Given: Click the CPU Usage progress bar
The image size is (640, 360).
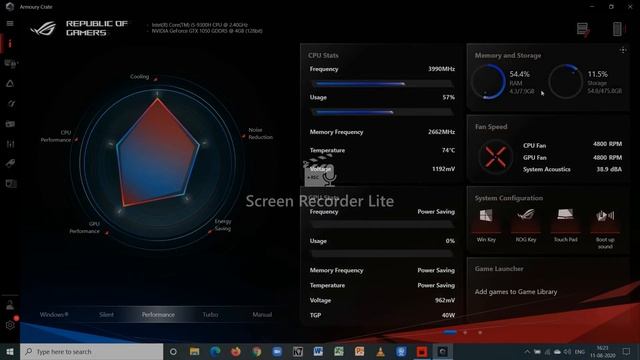Looking at the screenshot, I should 382,112.
